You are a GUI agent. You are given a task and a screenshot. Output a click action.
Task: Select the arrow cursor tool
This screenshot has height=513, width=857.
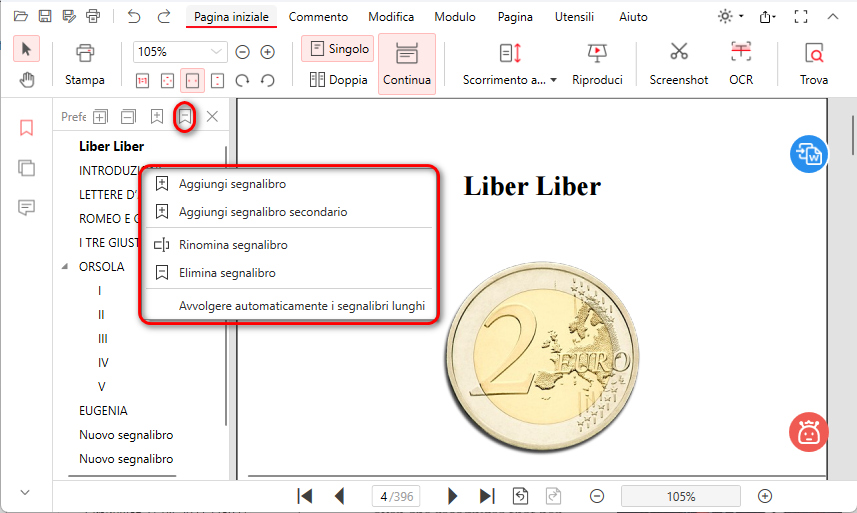[26, 49]
